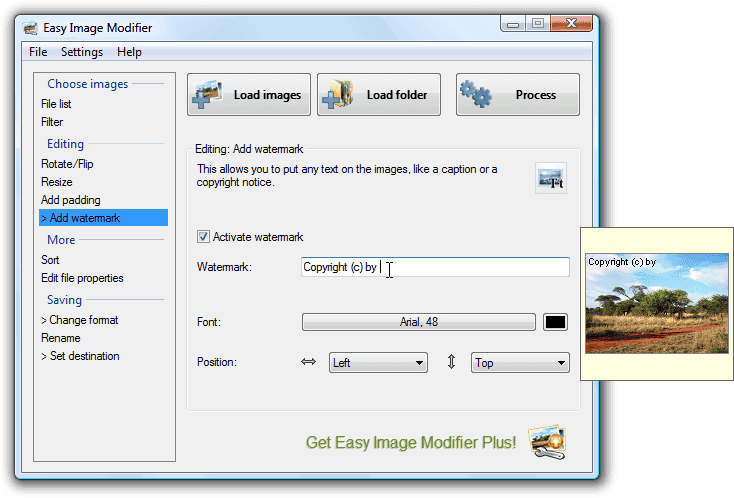Viewport: 734px width, 498px height.
Task: Select File list in the sidebar
Action: tap(56, 104)
